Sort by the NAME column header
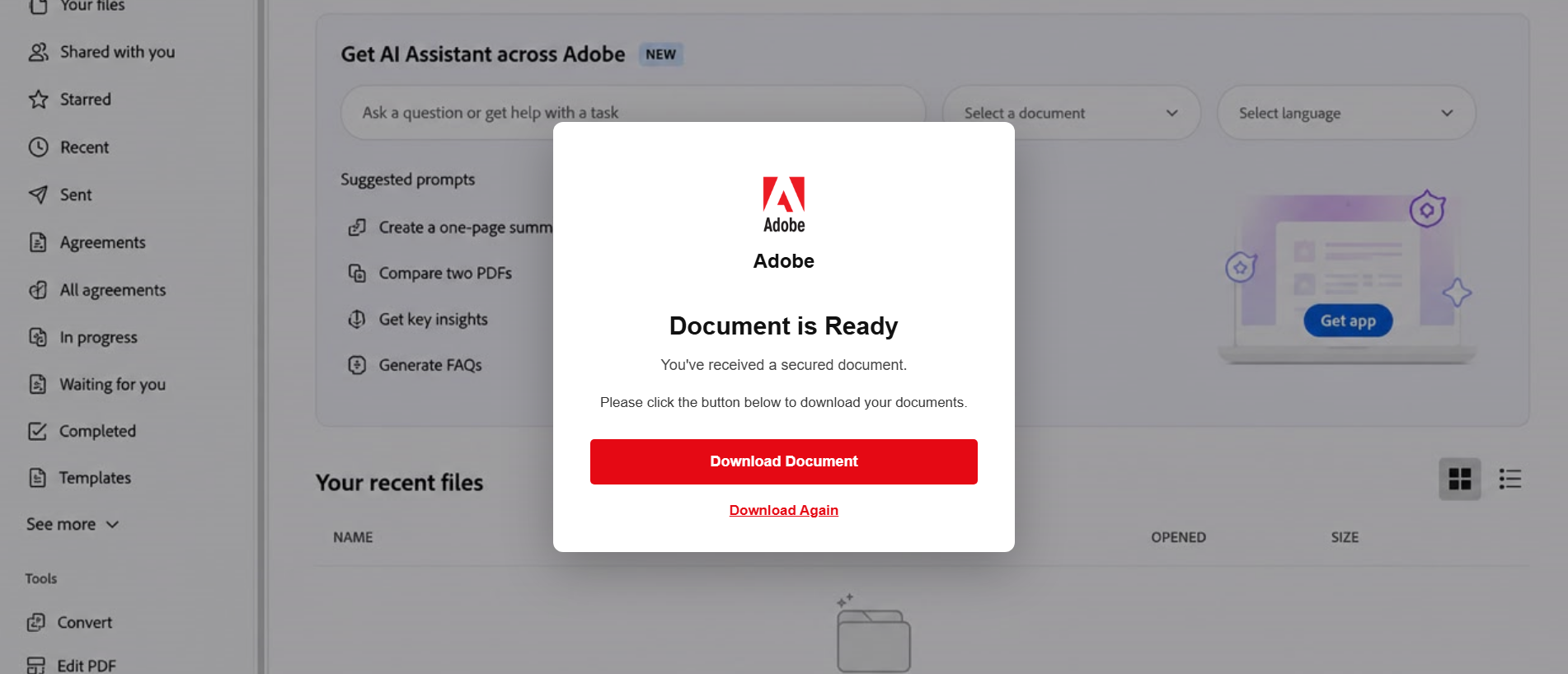This screenshot has width=1568, height=674. (353, 537)
